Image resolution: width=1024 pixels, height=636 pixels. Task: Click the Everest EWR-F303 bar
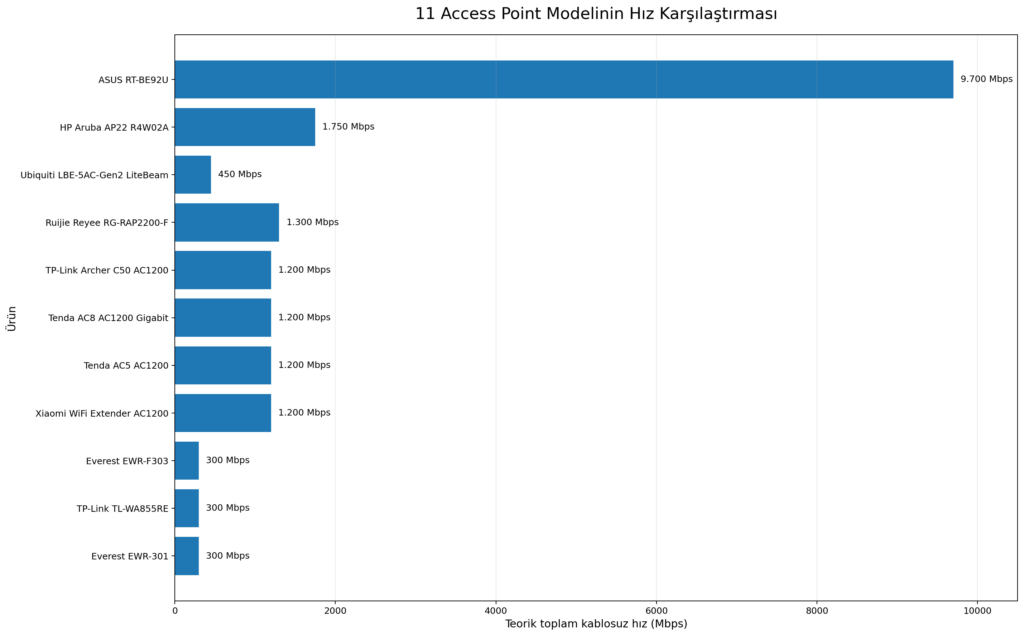pos(187,461)
